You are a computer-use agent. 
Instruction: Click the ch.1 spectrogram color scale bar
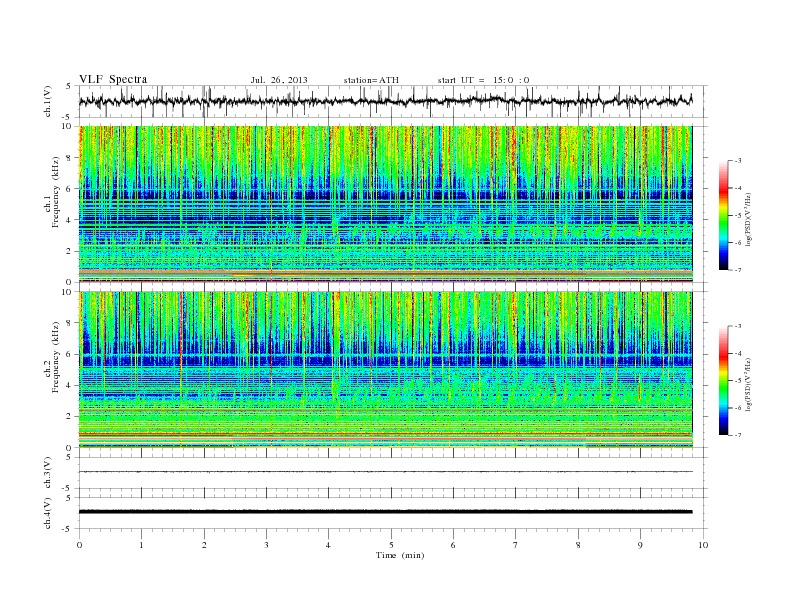(723, 216)
